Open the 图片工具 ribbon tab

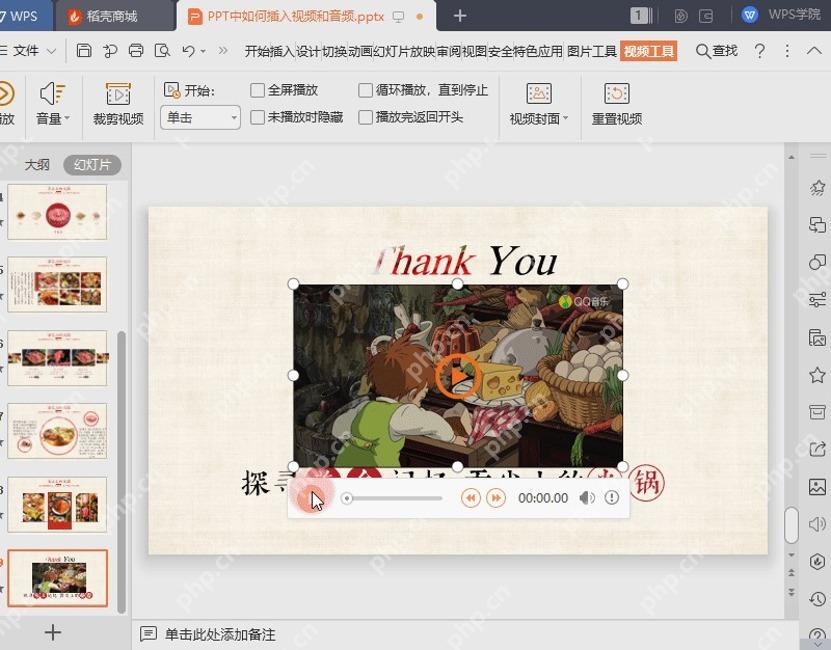[x=592, y=51]
